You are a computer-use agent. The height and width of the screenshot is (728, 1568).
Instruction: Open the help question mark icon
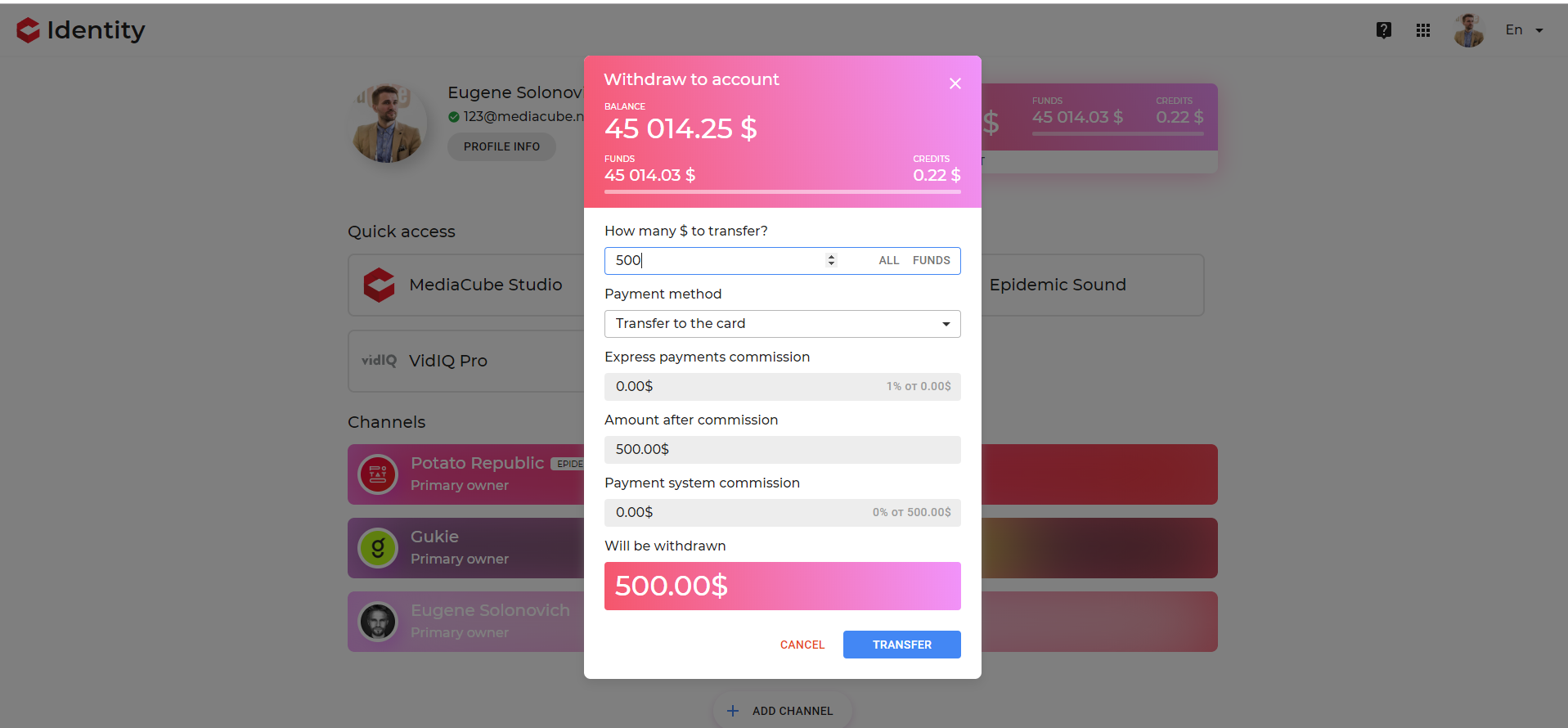[x=1384, y=30]
